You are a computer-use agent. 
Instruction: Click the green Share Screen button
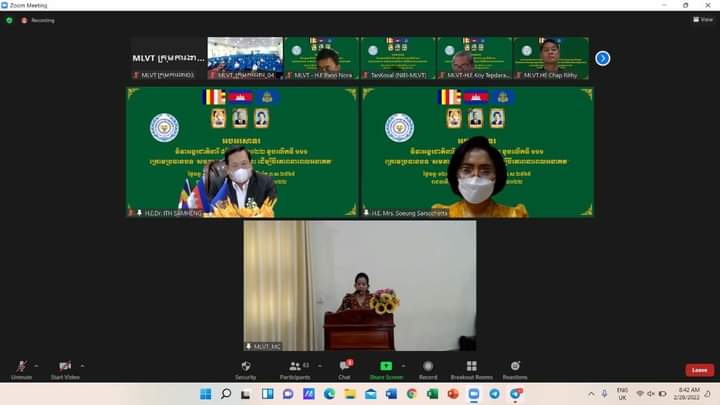(386, 368)
